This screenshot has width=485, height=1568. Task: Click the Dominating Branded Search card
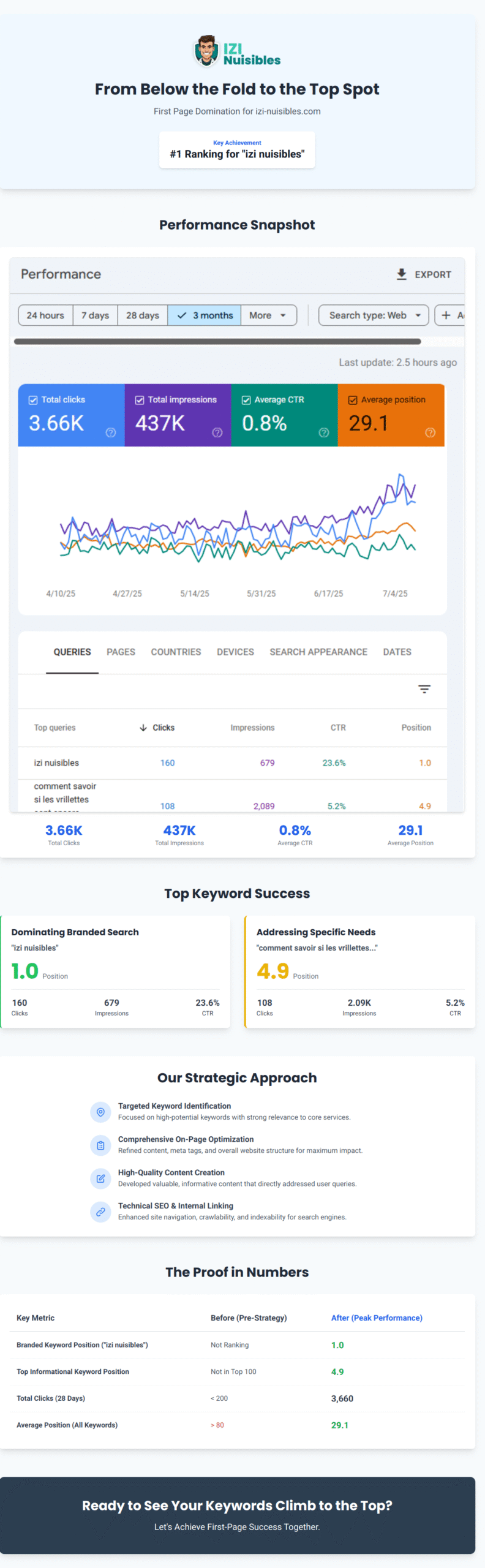point(116,971)
